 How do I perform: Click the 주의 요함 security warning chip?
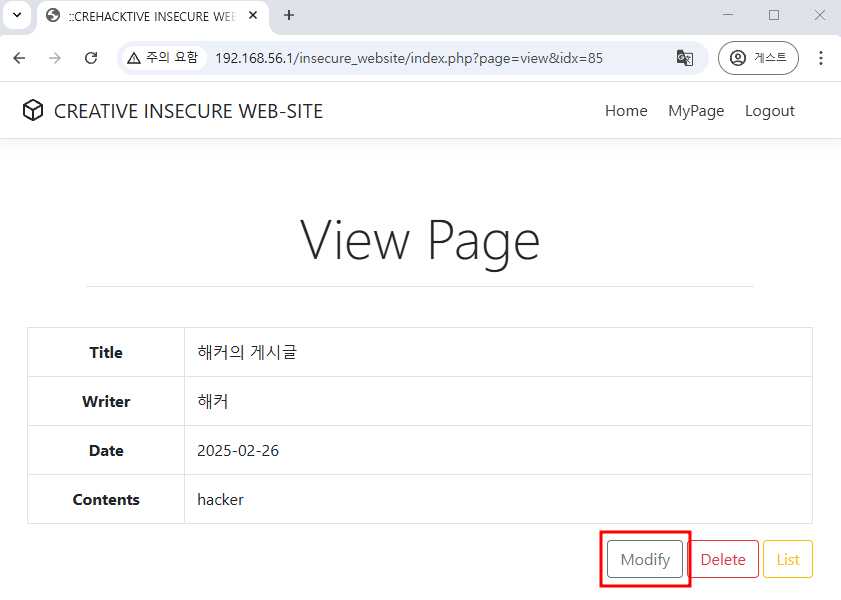pos(163,58)
